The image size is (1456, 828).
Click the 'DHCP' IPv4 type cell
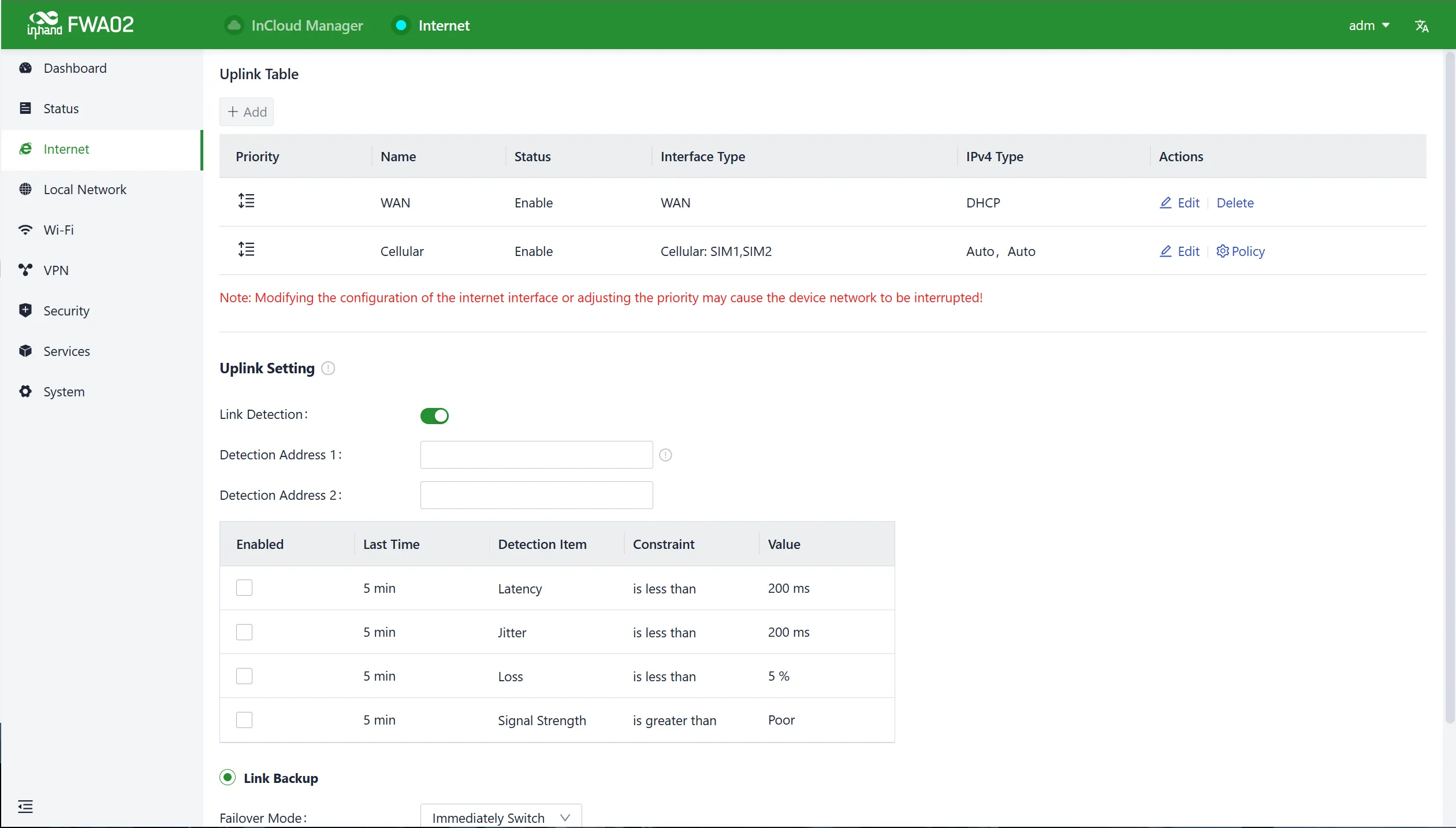(x=983, y=203)
